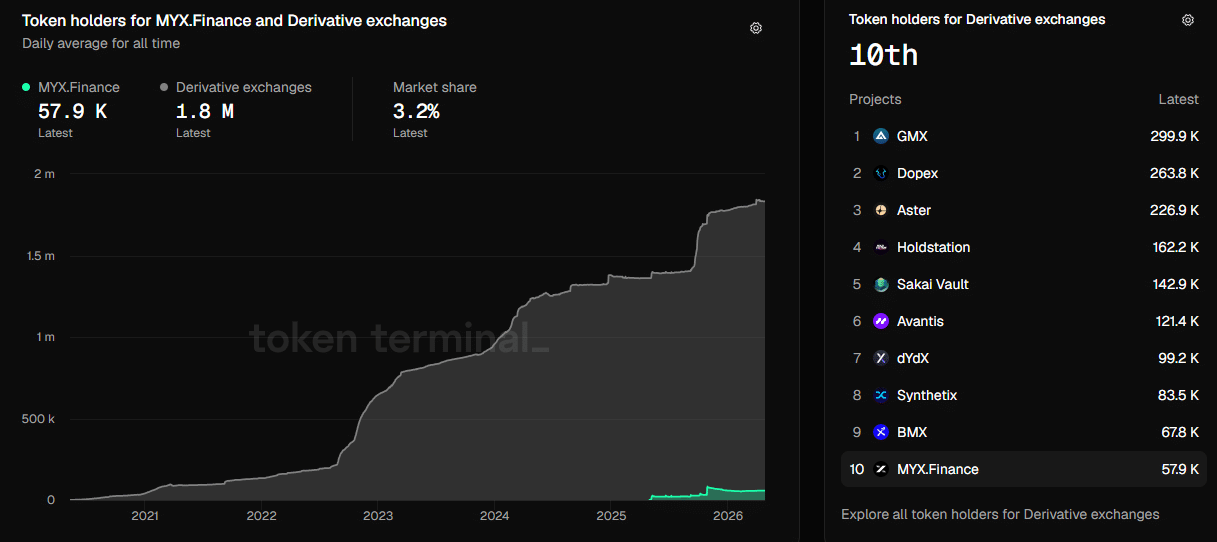Click the Holdstation logo icon
The width and height of the screenshot is (1217, 542).
(x=881, y=247)
